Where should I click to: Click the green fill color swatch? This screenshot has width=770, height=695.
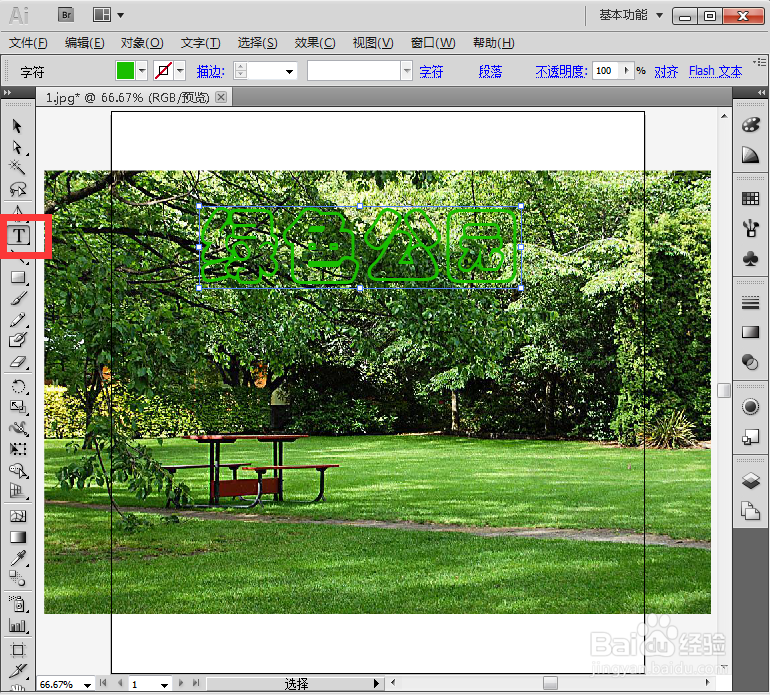(125, 71)
